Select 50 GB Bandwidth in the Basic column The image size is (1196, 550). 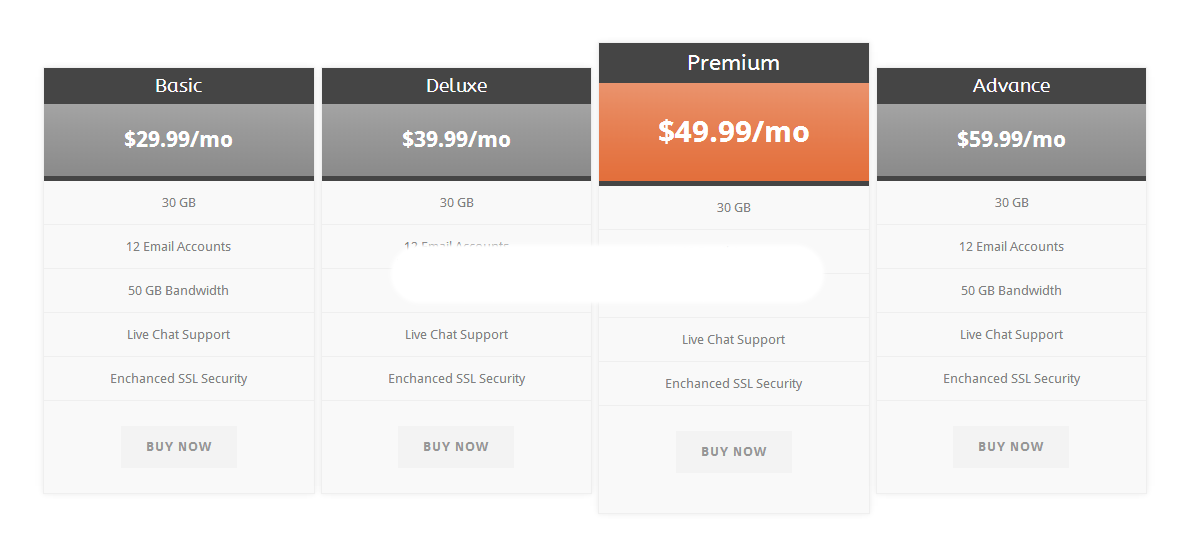point(179,291)
